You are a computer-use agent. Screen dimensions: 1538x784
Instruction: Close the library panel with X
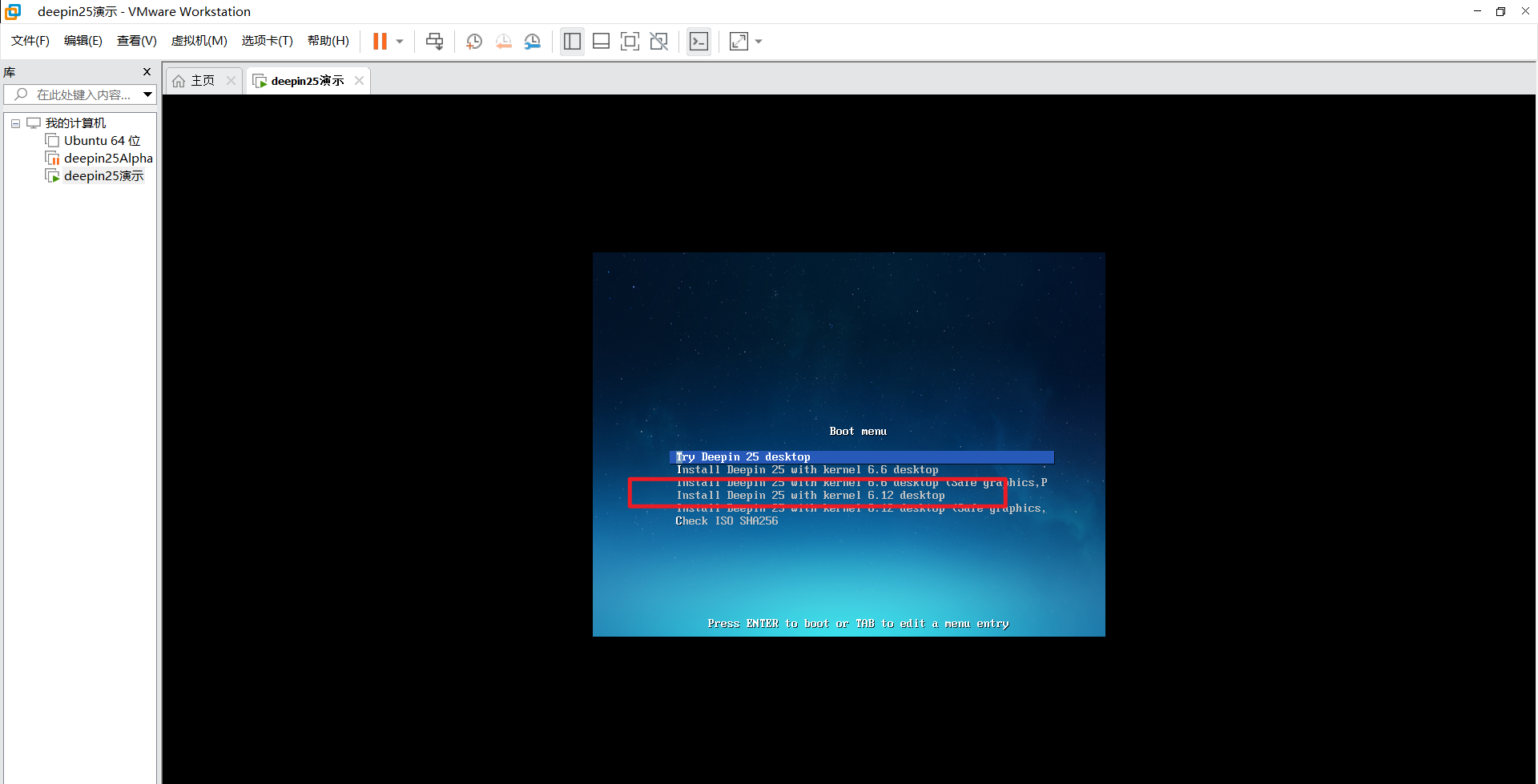pos(147,72)
